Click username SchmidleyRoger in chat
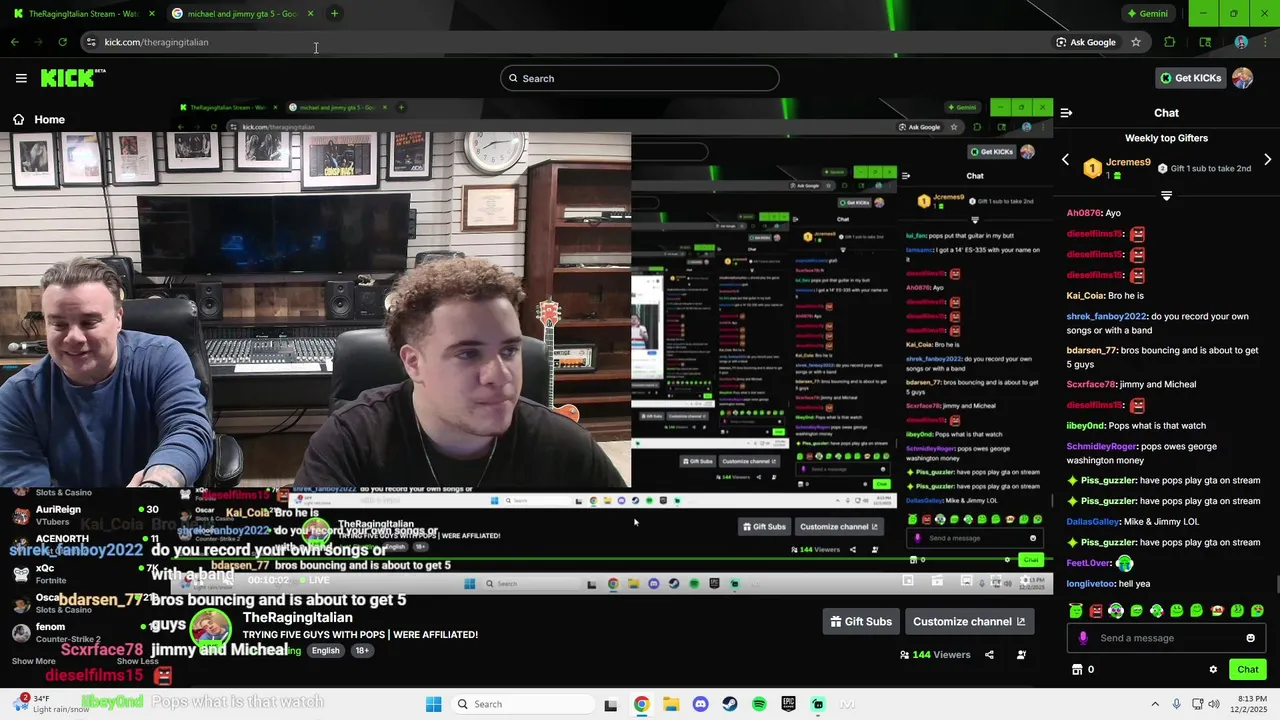The width and height of the screenshot is (1280, 720). click(1102, 446)
